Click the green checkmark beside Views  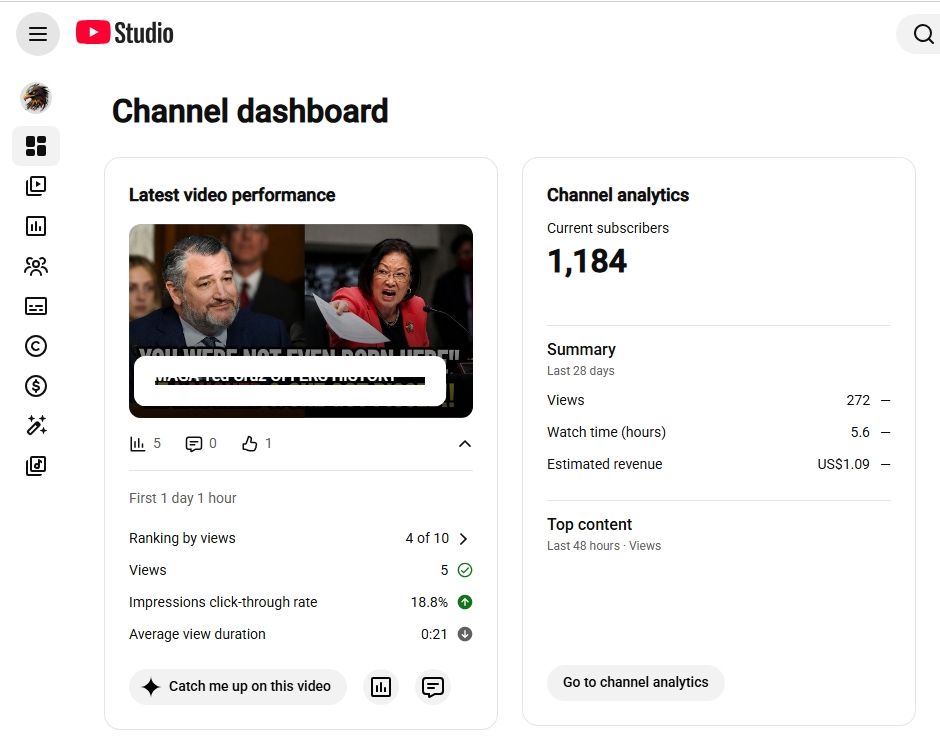(x=465, y=570)
